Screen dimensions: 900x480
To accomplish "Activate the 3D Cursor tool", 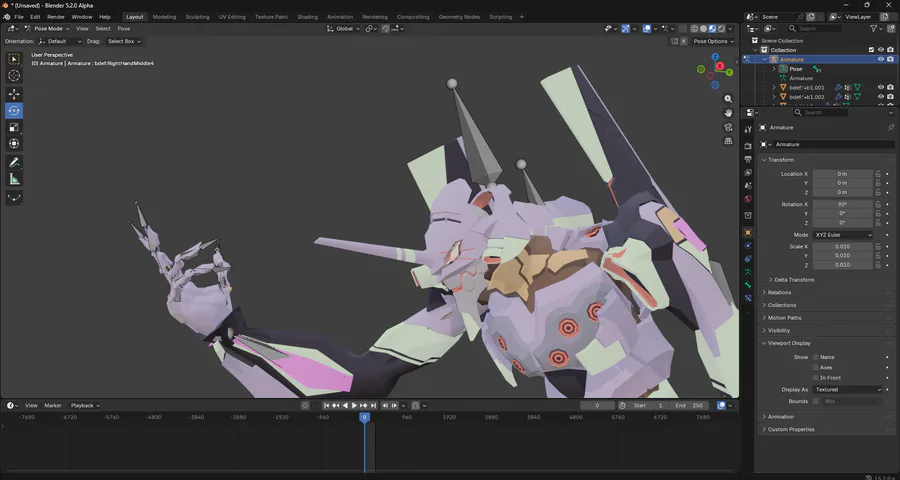I will pos(14,76).
